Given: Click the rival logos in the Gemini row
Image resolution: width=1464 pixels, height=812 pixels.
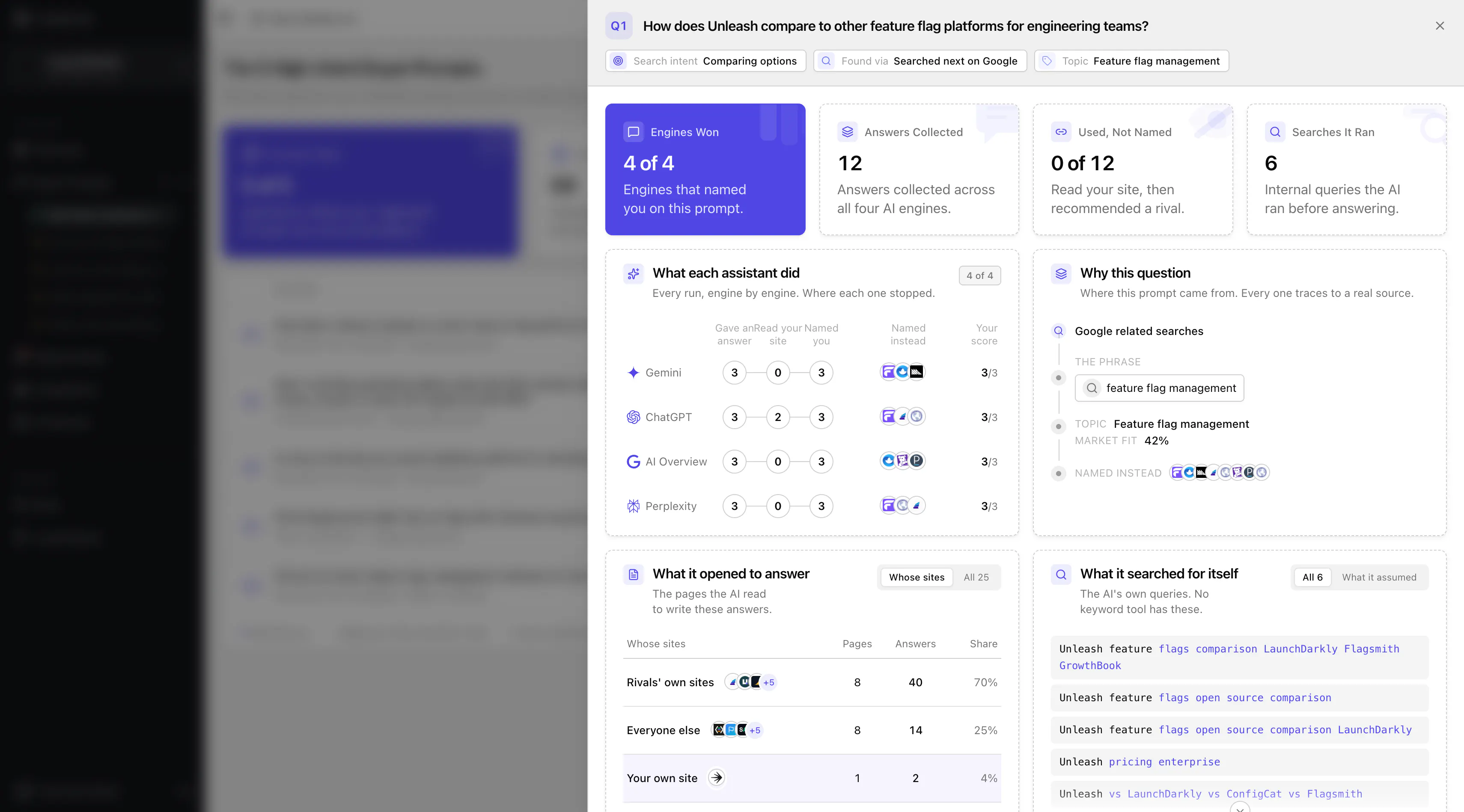Looking at the screenshot, I should point(902,372).
